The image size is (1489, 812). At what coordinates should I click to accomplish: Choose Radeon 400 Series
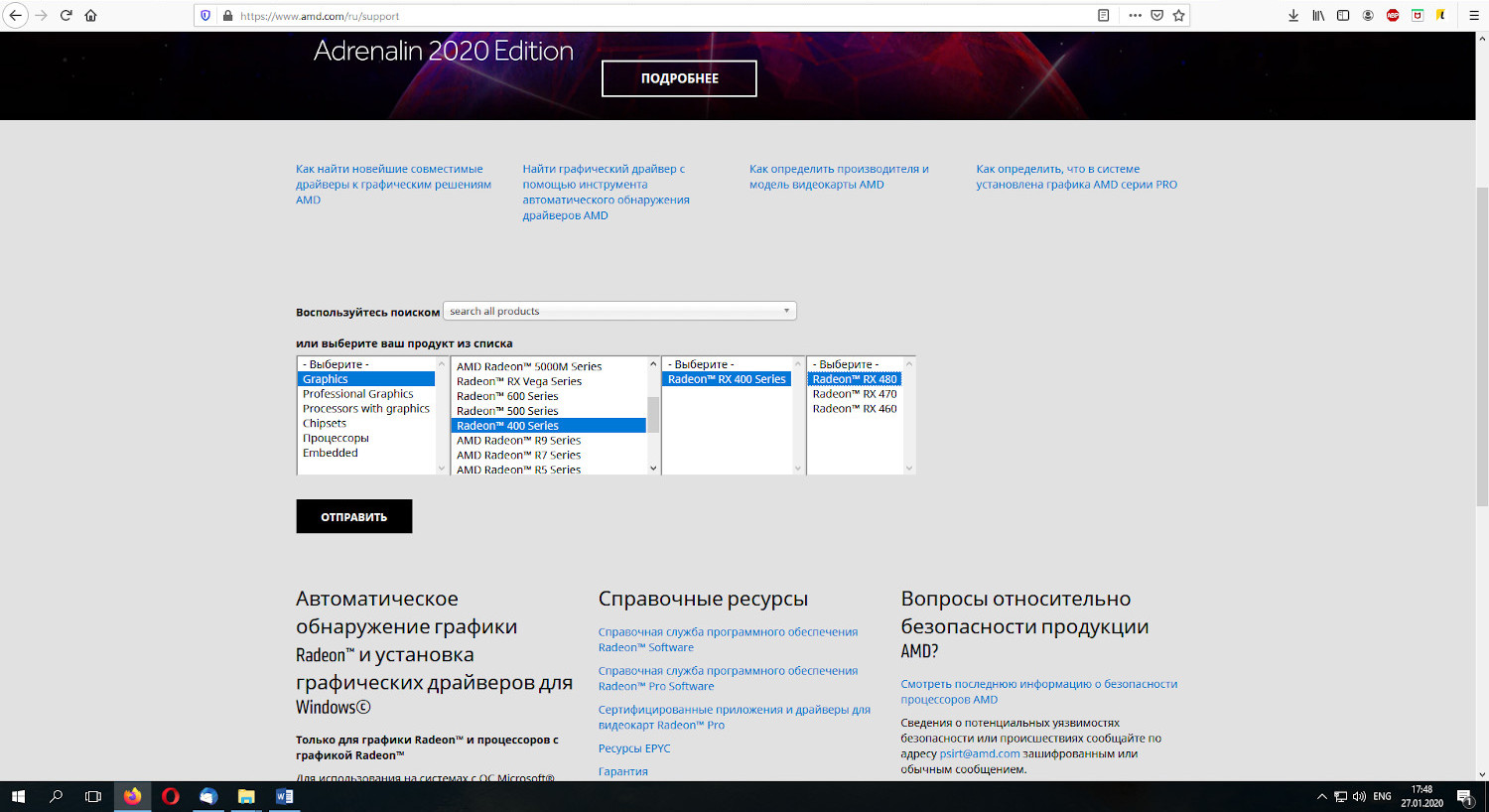pyautogui.click(x=549, y=426)
